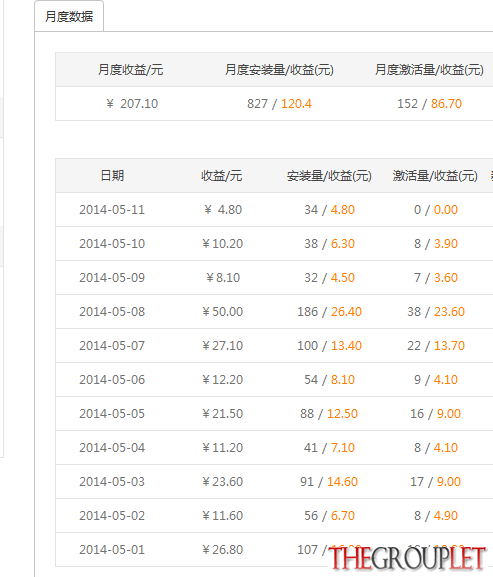This screenshot has height=577, width=493.
Task: Select the date 2014-05-02
Action: [x=112, y=516]
